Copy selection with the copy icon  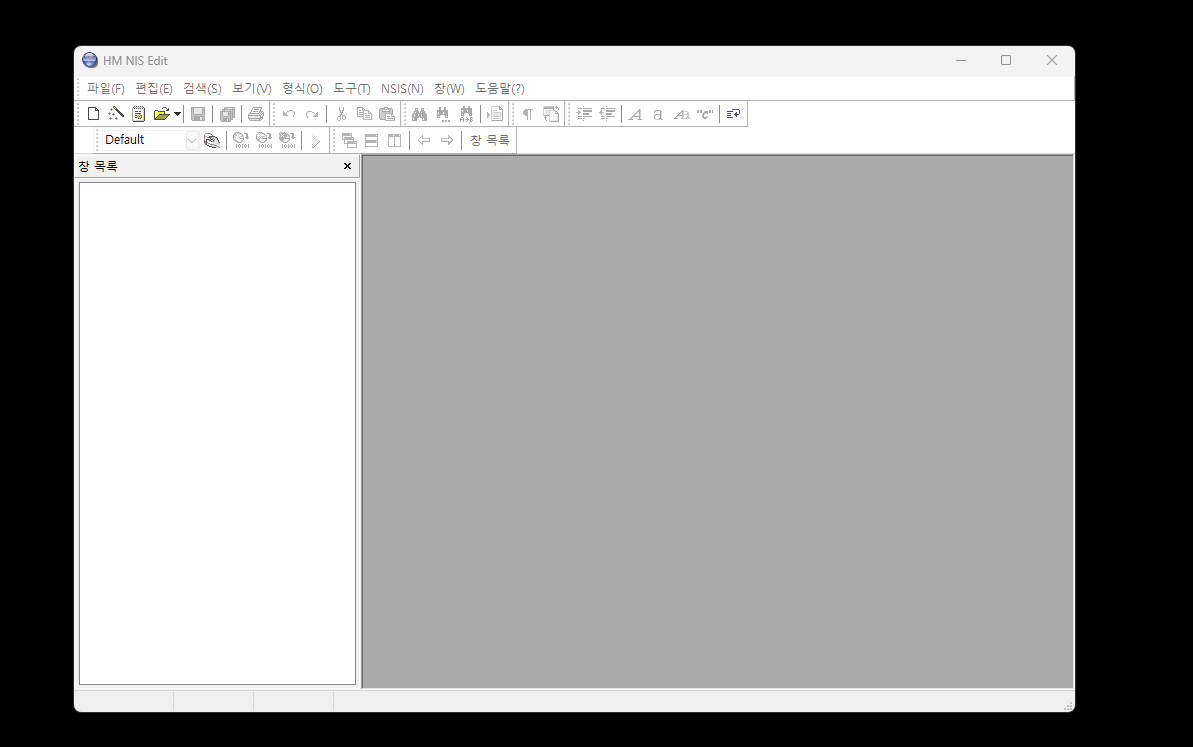click(x=364, y=114)
